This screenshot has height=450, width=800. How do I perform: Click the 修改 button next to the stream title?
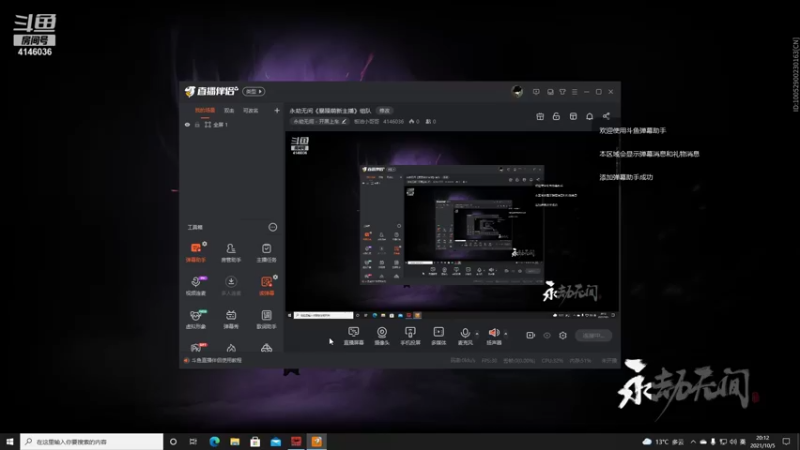(x=384, y=111)
